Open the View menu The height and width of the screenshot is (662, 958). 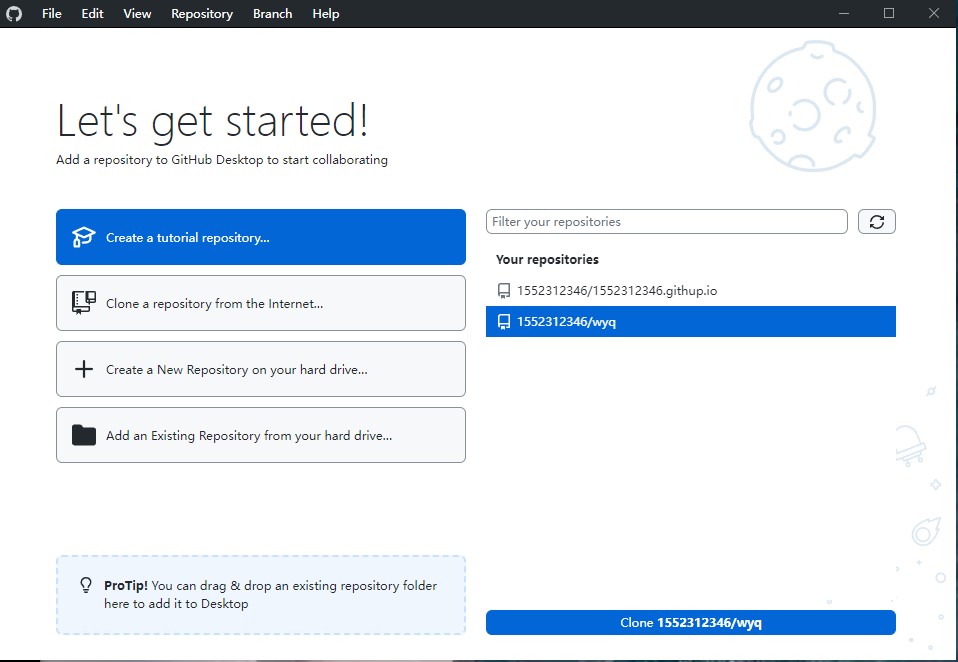tap(137, 14)
